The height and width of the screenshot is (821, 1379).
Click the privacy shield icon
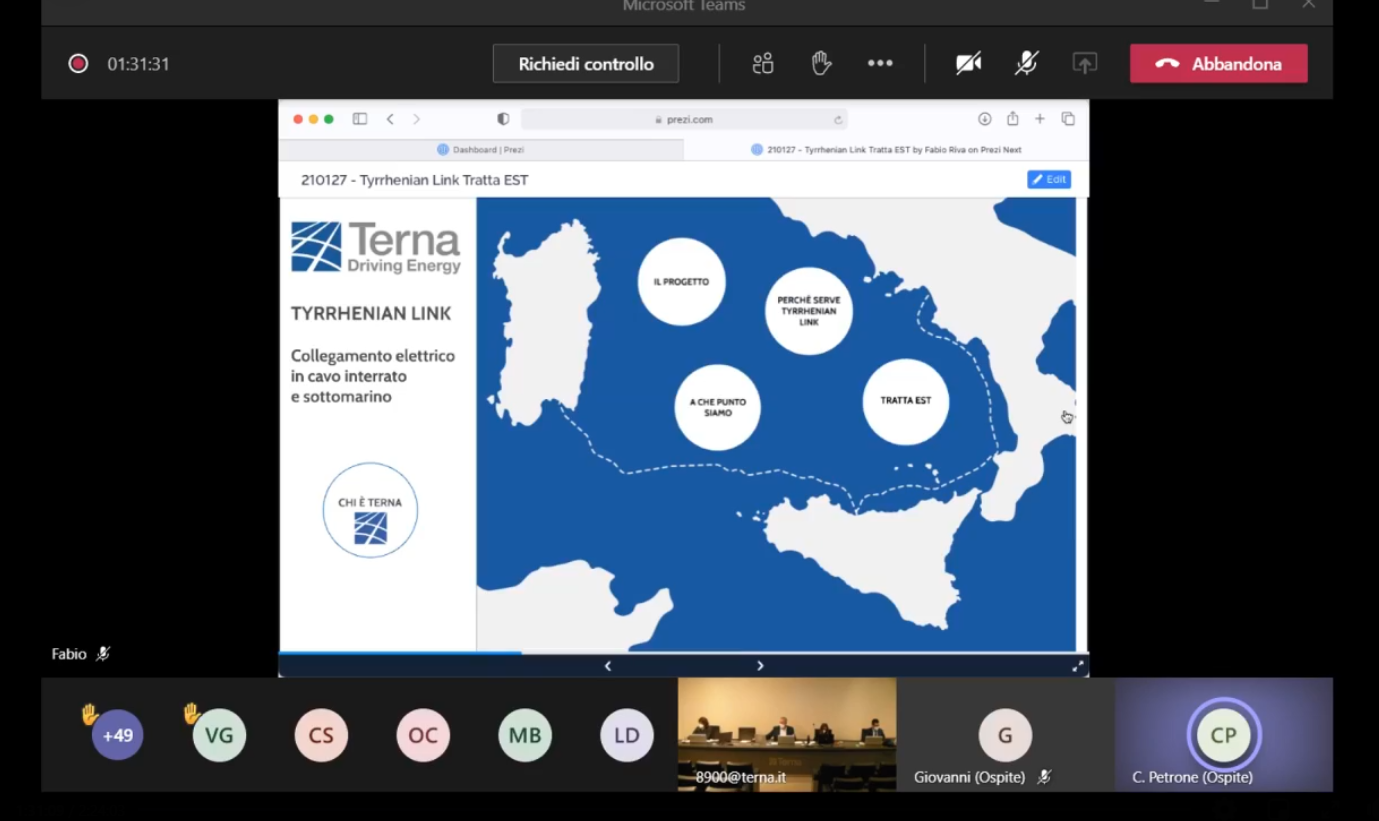click(x=503, y=119)
